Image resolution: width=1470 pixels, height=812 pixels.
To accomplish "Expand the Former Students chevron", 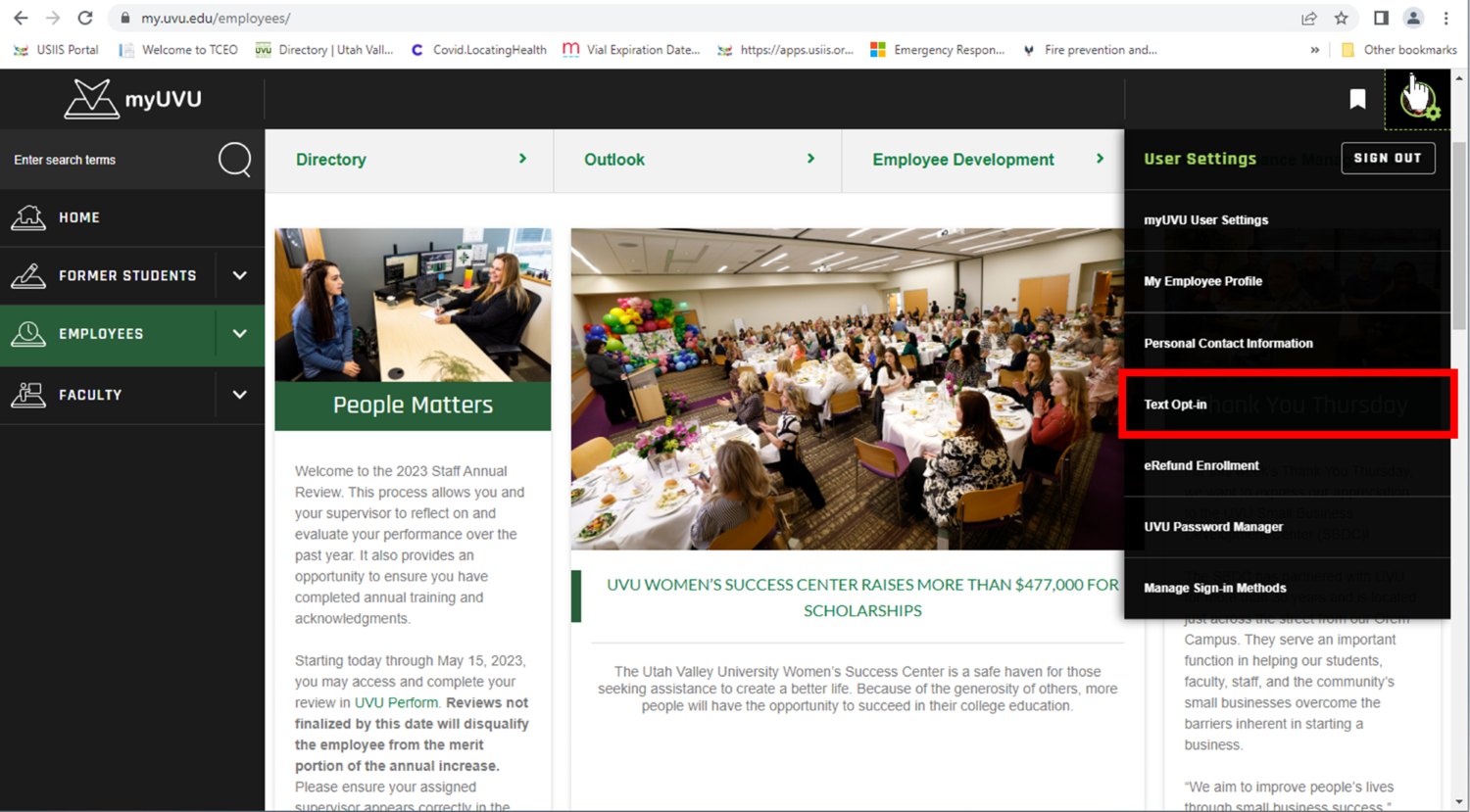I will [240, 276].
